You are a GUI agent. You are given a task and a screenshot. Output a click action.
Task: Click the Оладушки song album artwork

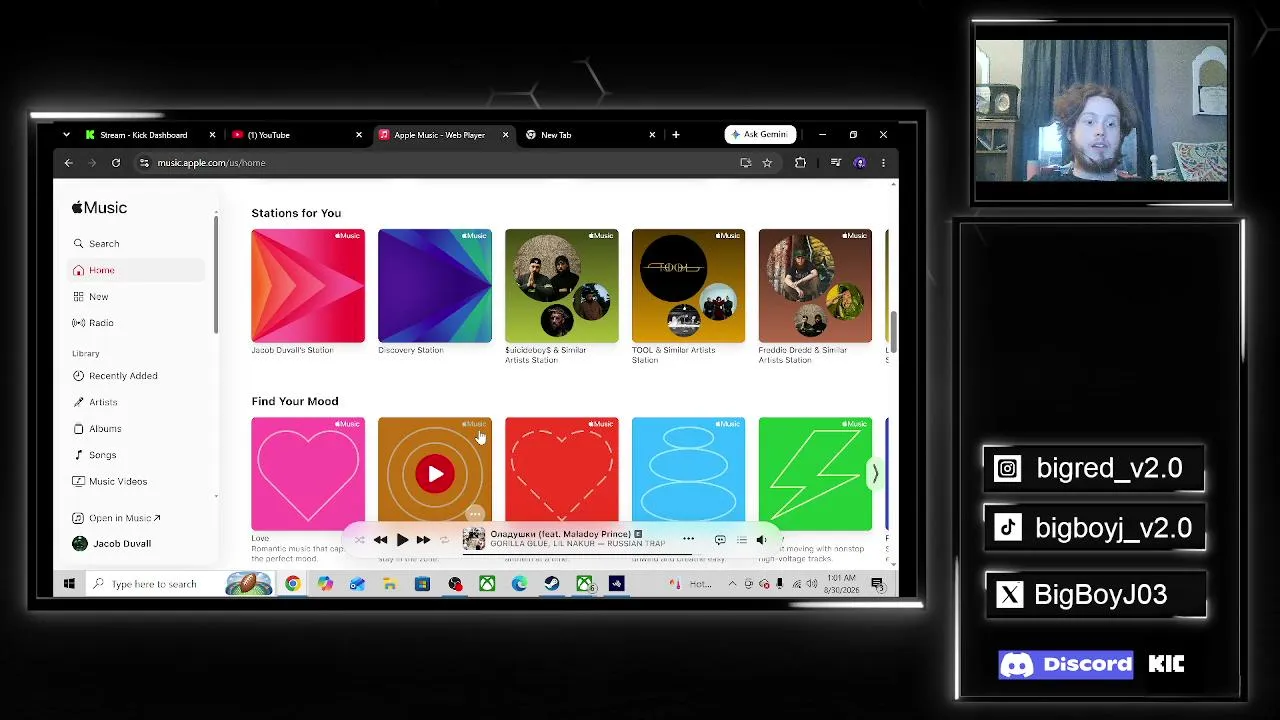474,540
